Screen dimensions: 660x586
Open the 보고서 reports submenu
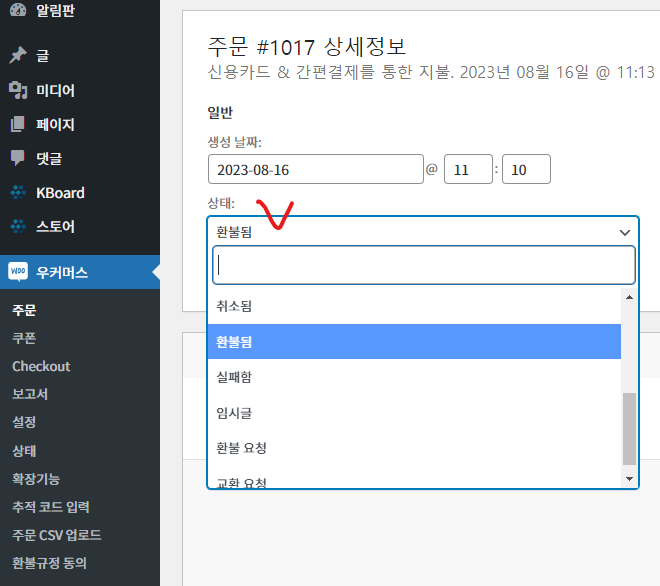click(30, 394)
